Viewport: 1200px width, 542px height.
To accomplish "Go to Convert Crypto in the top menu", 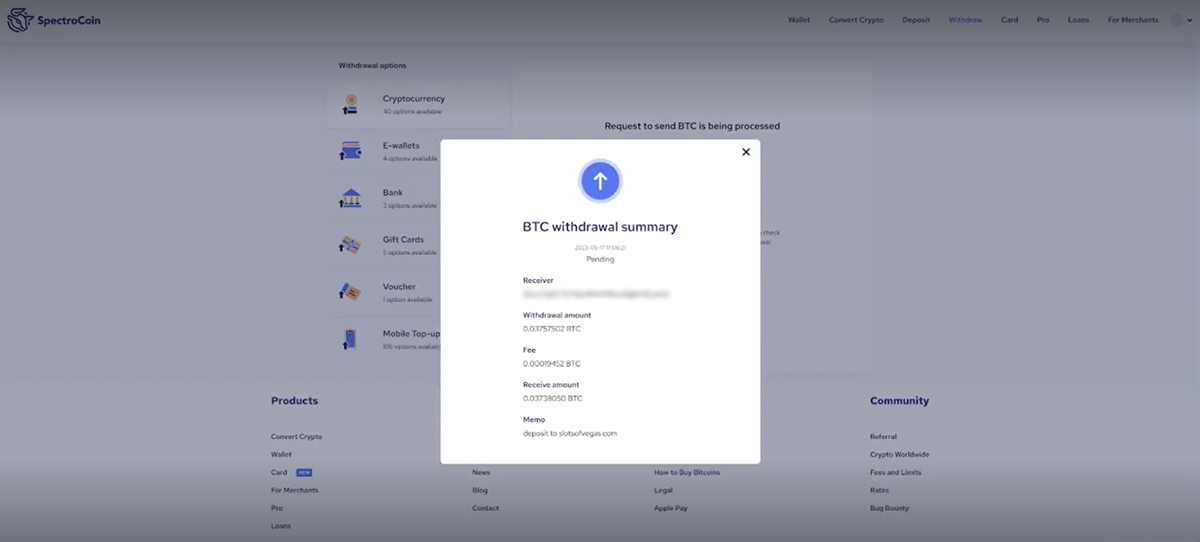I will 856,20.
